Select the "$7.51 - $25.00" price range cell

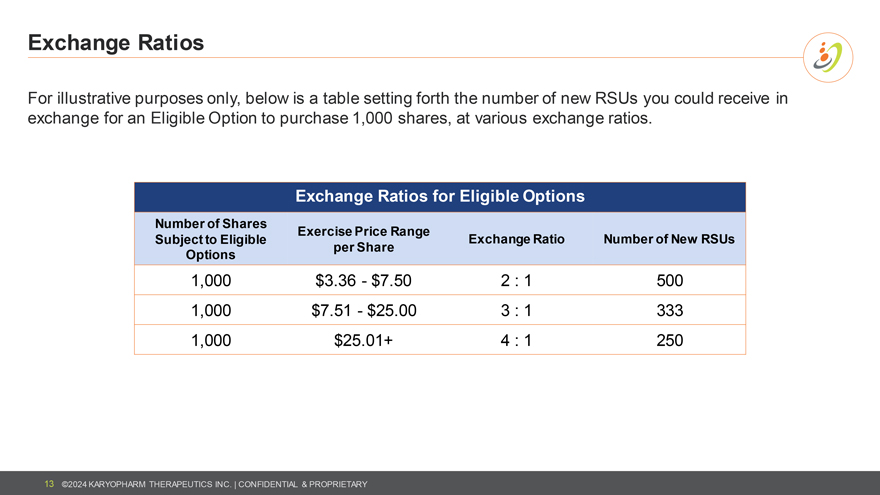[364, 310]
